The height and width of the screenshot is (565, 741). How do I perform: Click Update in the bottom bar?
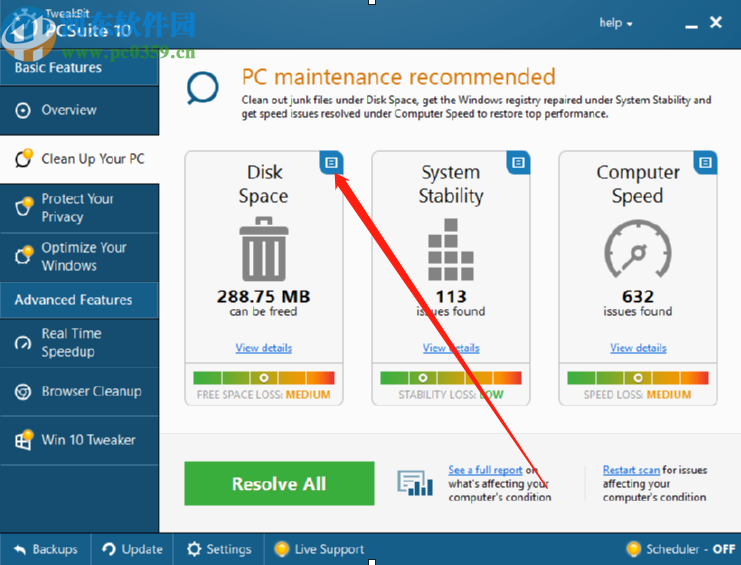132,549
